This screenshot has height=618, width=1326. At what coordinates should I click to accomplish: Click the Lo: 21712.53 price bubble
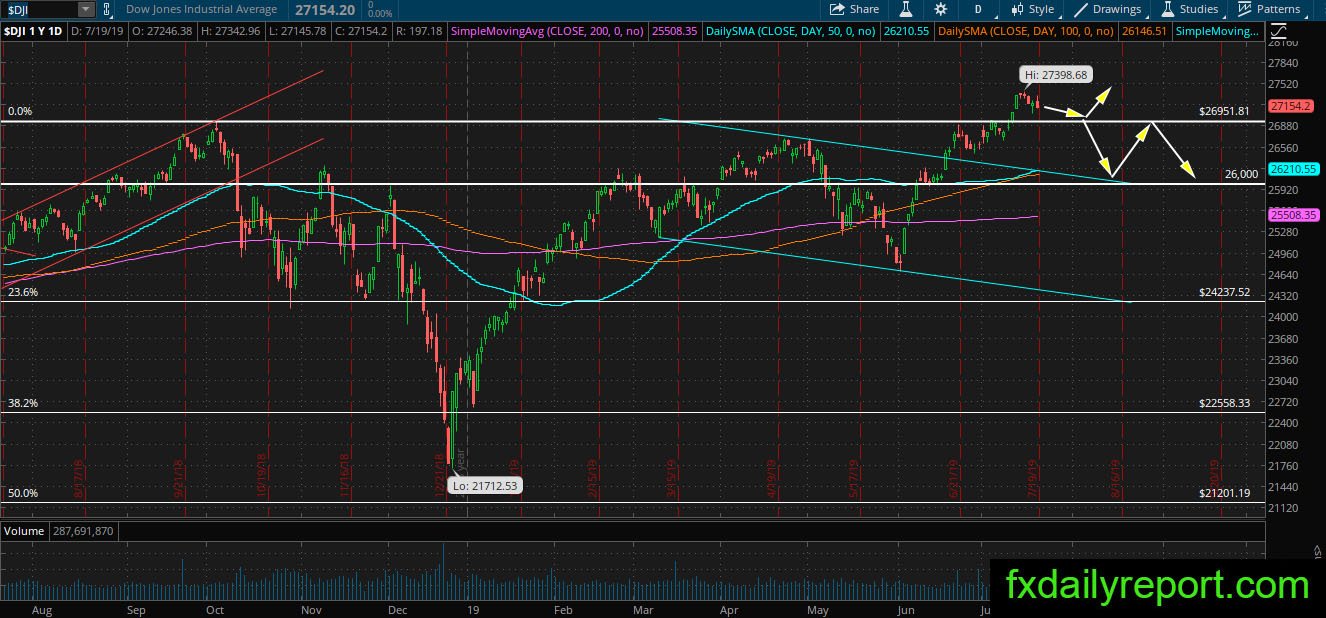click(x=484, y=485)
